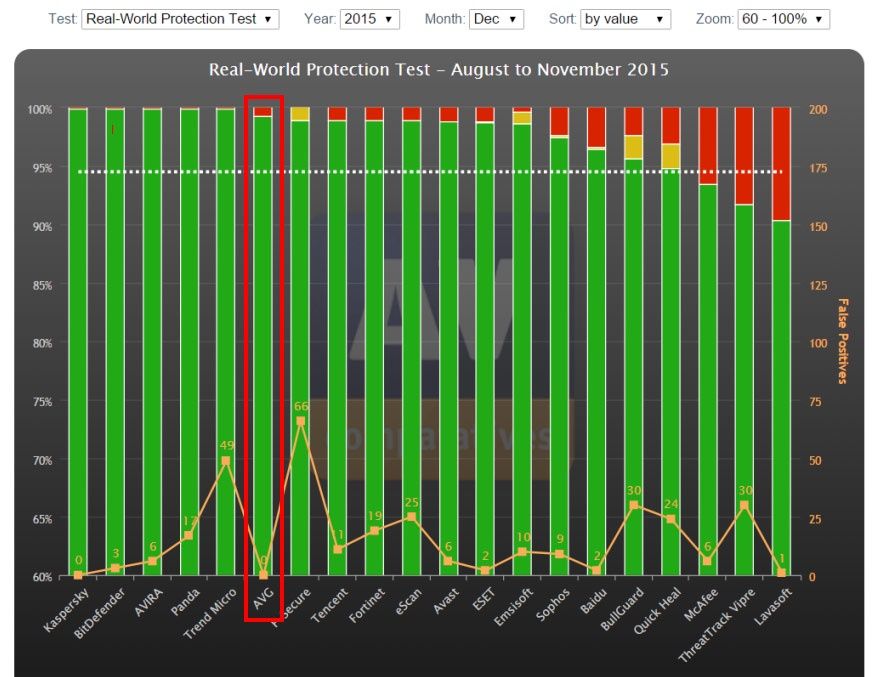Click the BullGuard axis label
The width and height of the screenshot is (880, 677).
(622, 609)
